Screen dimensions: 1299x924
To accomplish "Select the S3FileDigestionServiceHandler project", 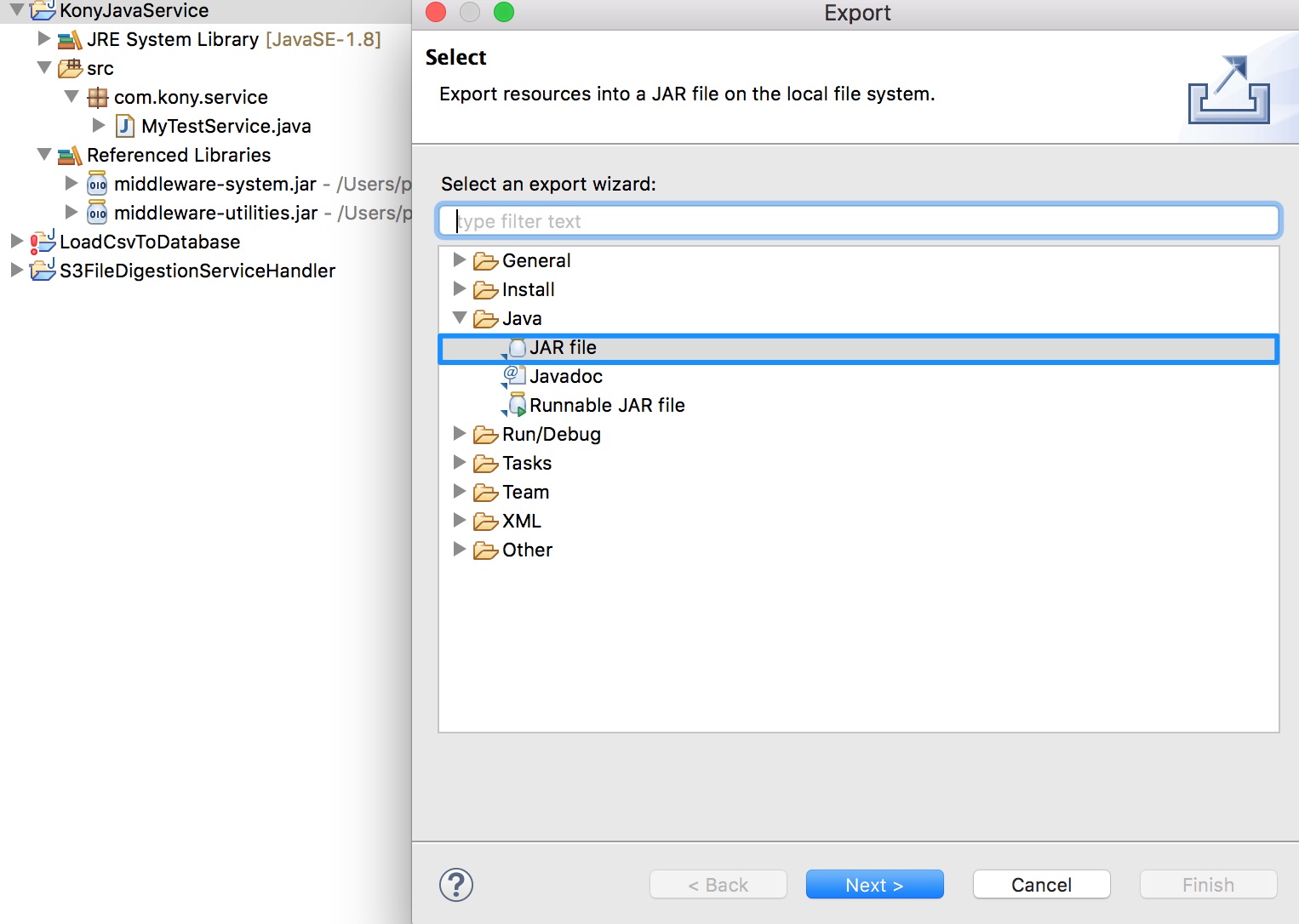I will pyautogui.click(x=197, y=271).
